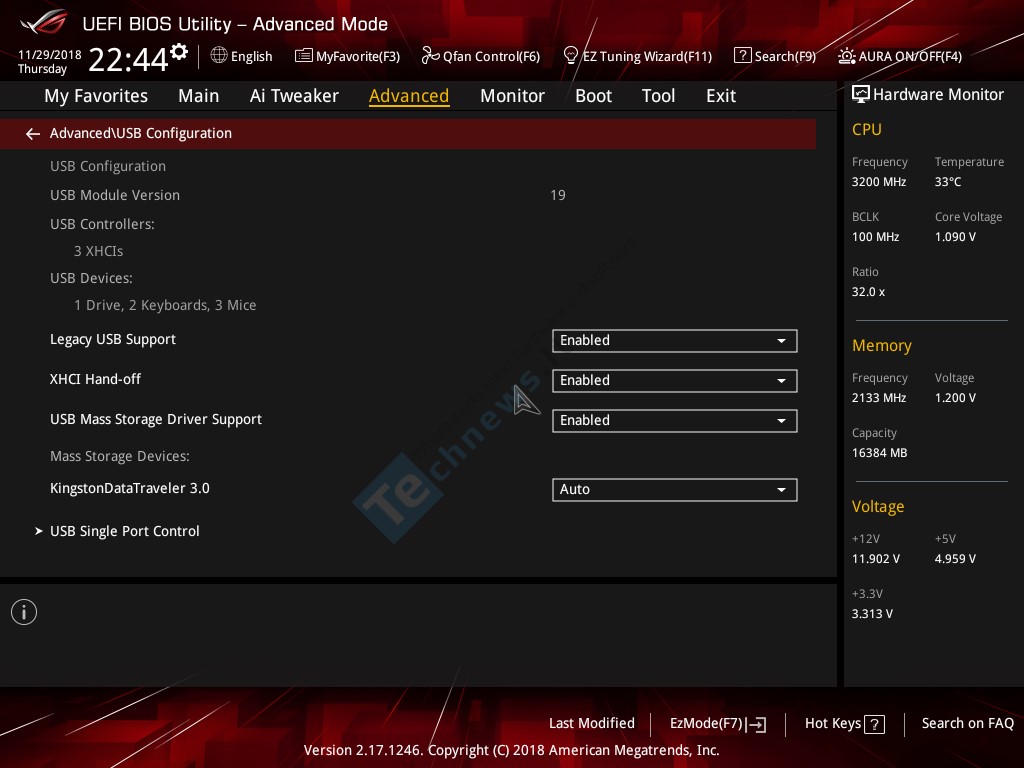Click the ROG logo icon
Image resolution: width=1024 pixels, height=768 pixels.
click(x=44, y=22)
